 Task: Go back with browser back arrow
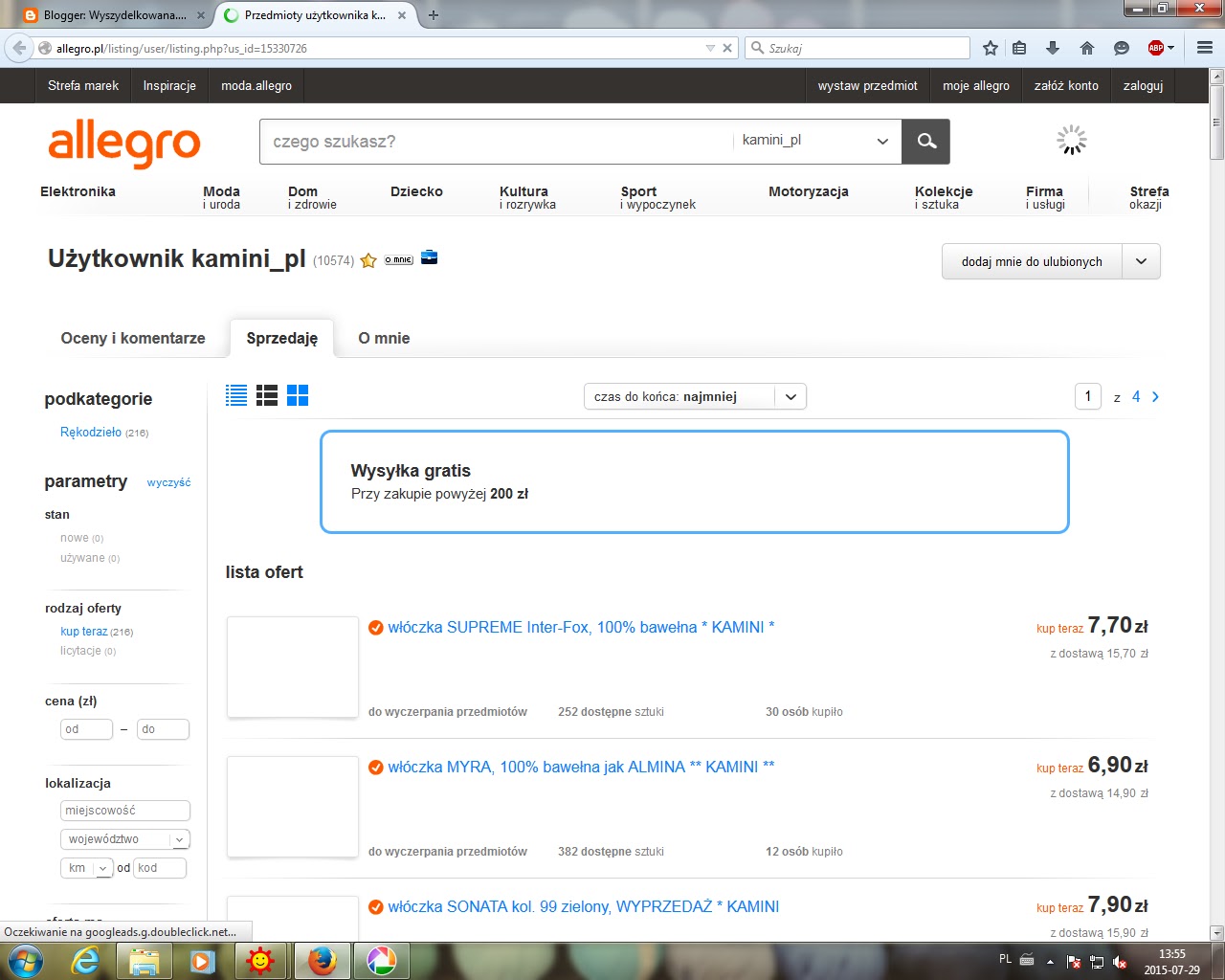19,48
